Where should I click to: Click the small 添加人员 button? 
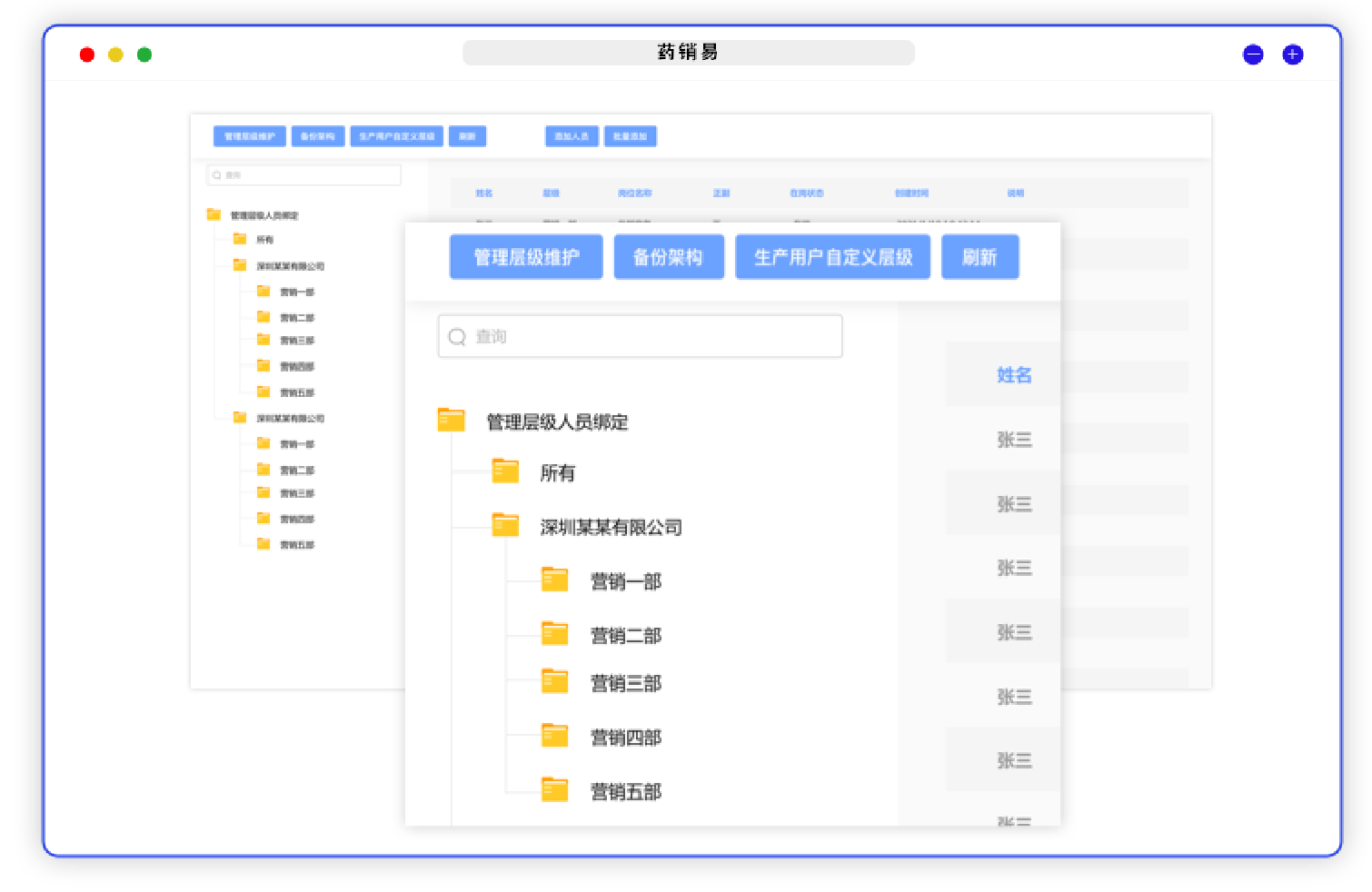click(x=572, y=136)
